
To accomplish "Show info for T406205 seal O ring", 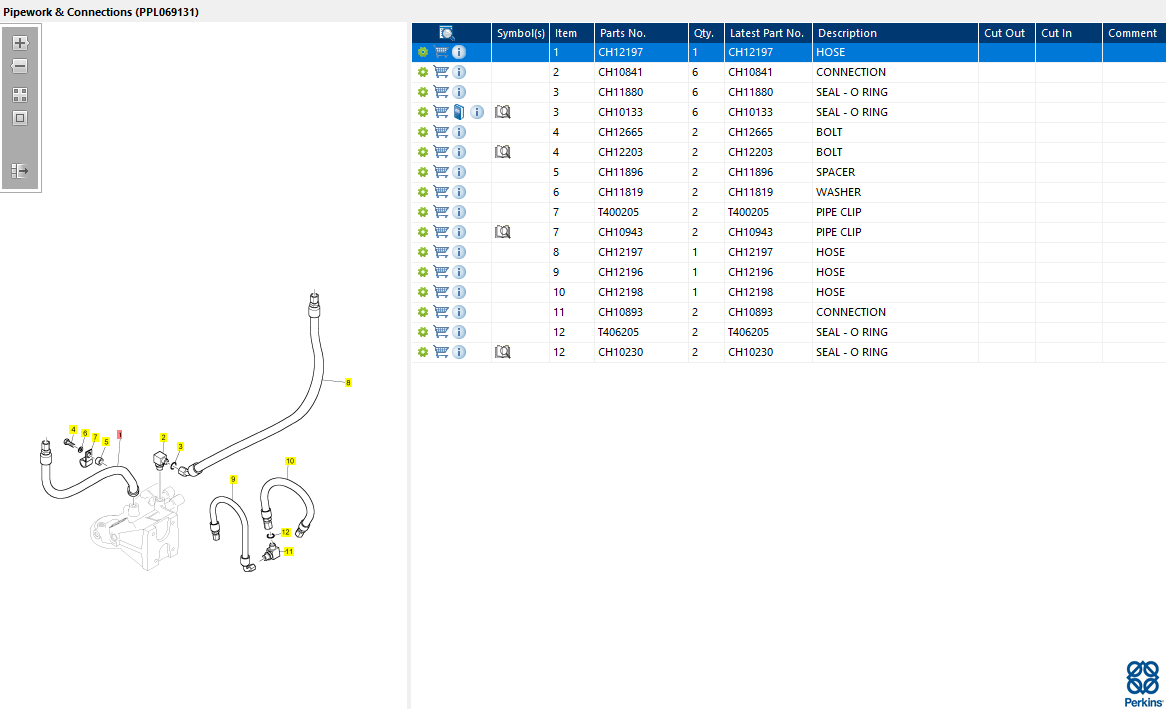I will click(x=460, y=332).
